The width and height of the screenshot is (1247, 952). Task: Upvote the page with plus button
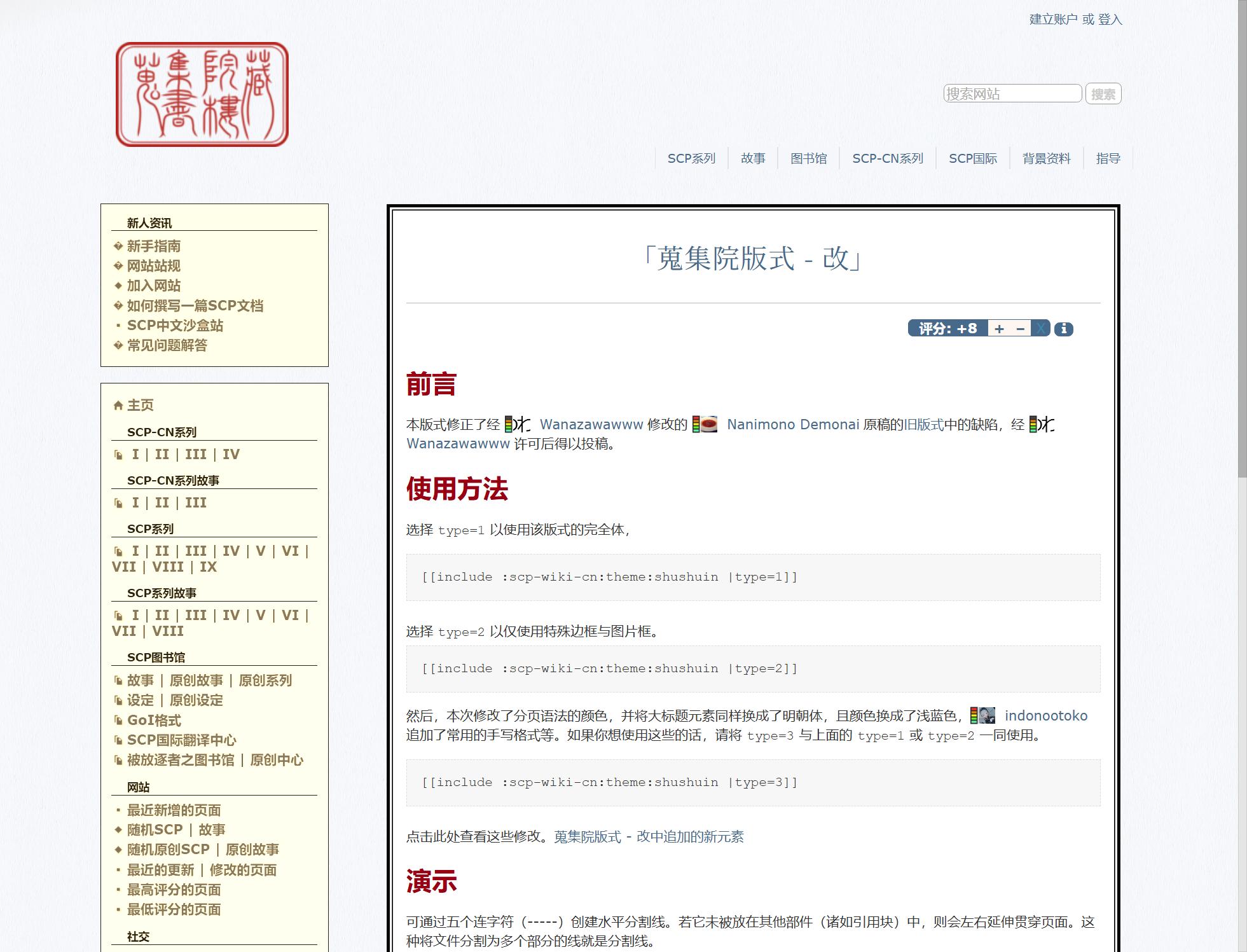point(999,329)
